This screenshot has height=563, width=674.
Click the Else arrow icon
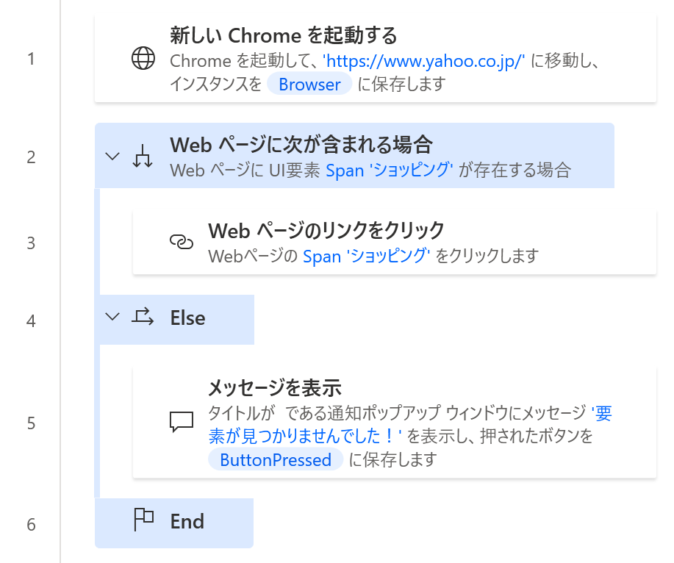(142, 317)
